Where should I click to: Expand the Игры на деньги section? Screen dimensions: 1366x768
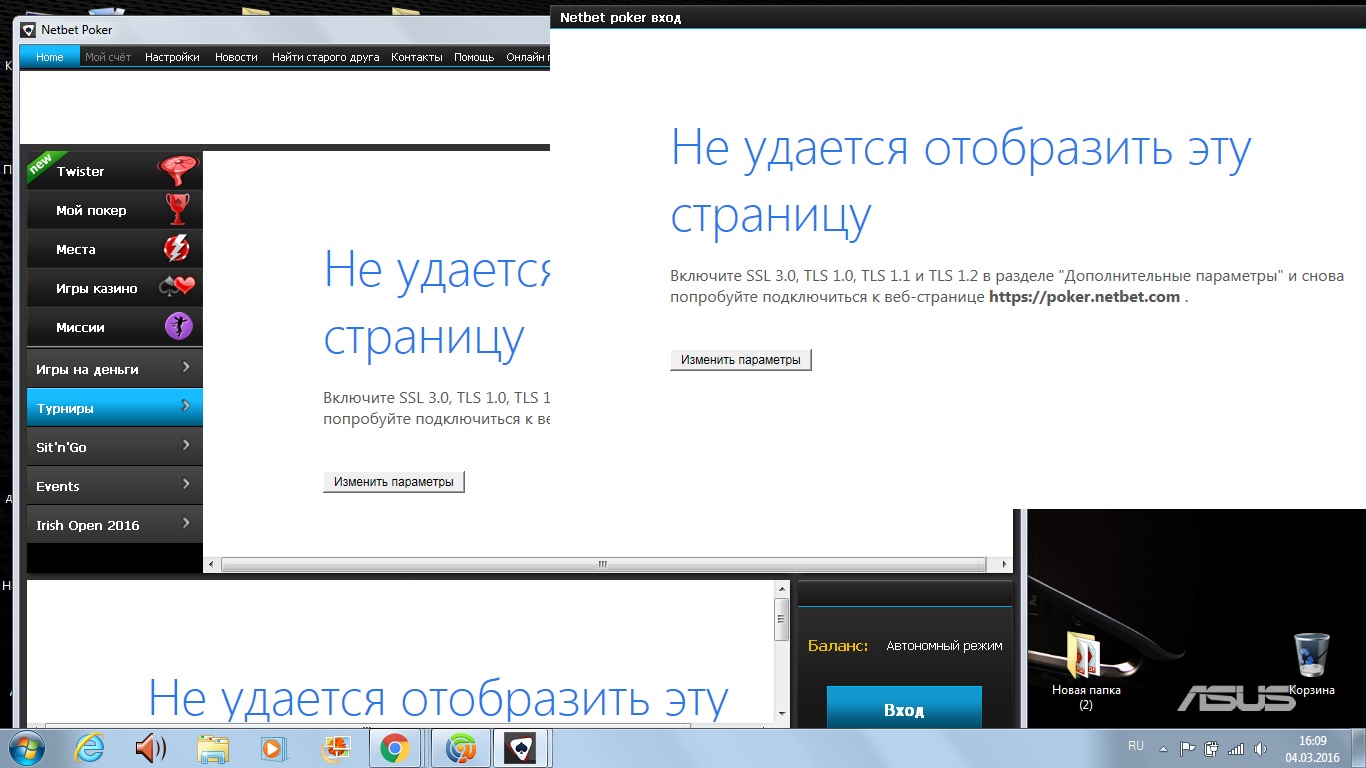115,369
